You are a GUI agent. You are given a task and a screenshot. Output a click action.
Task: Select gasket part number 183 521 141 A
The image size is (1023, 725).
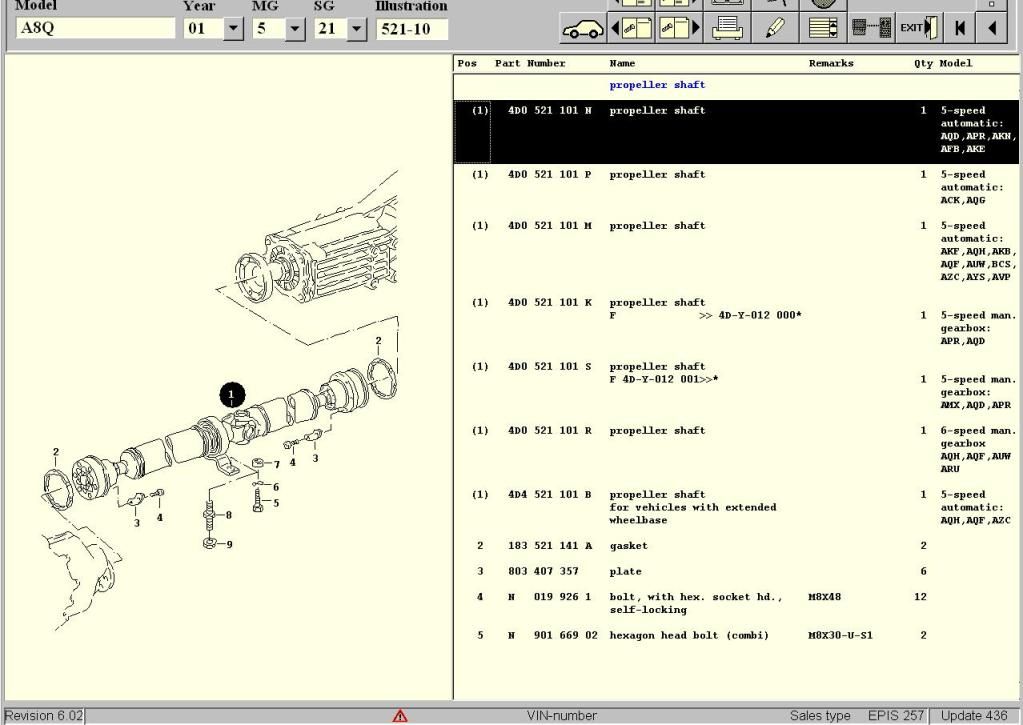point(549,546)
